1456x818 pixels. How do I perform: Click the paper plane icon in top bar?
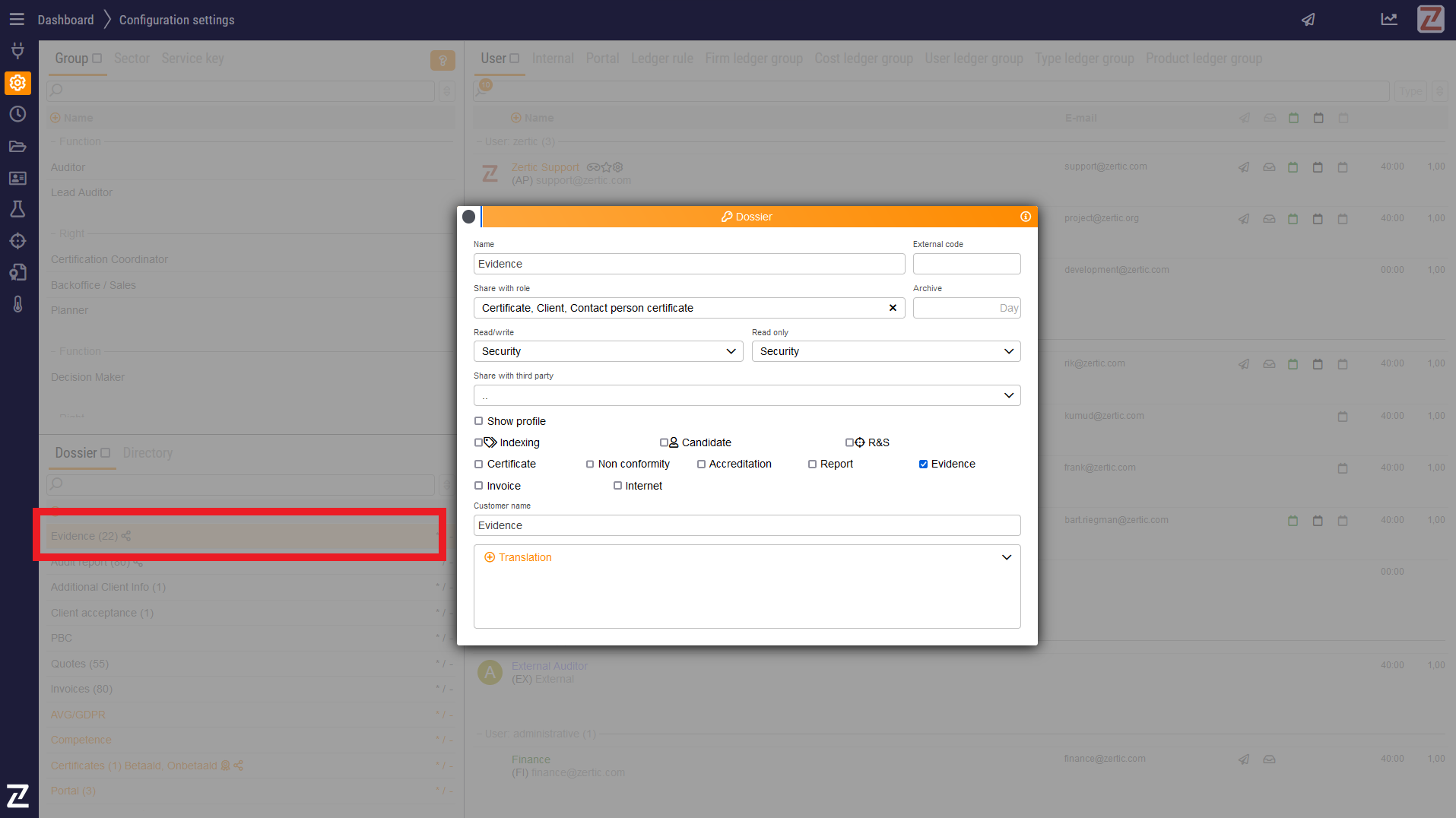1308,20
